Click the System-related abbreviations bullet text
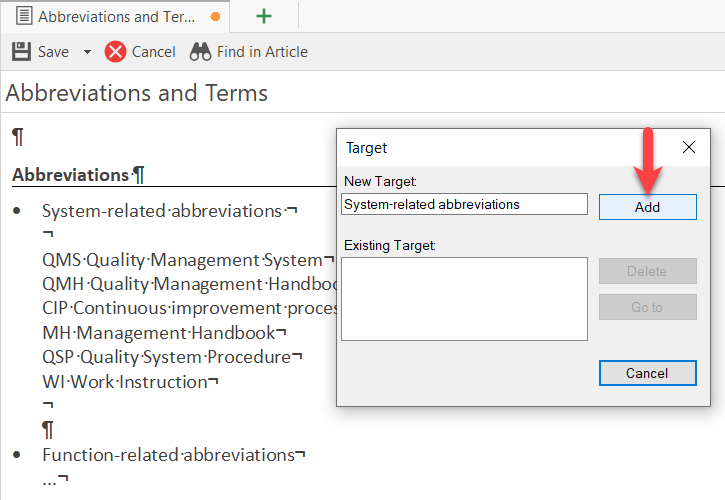The width and height of the screenshot is (725, 500). coord(162,211)
